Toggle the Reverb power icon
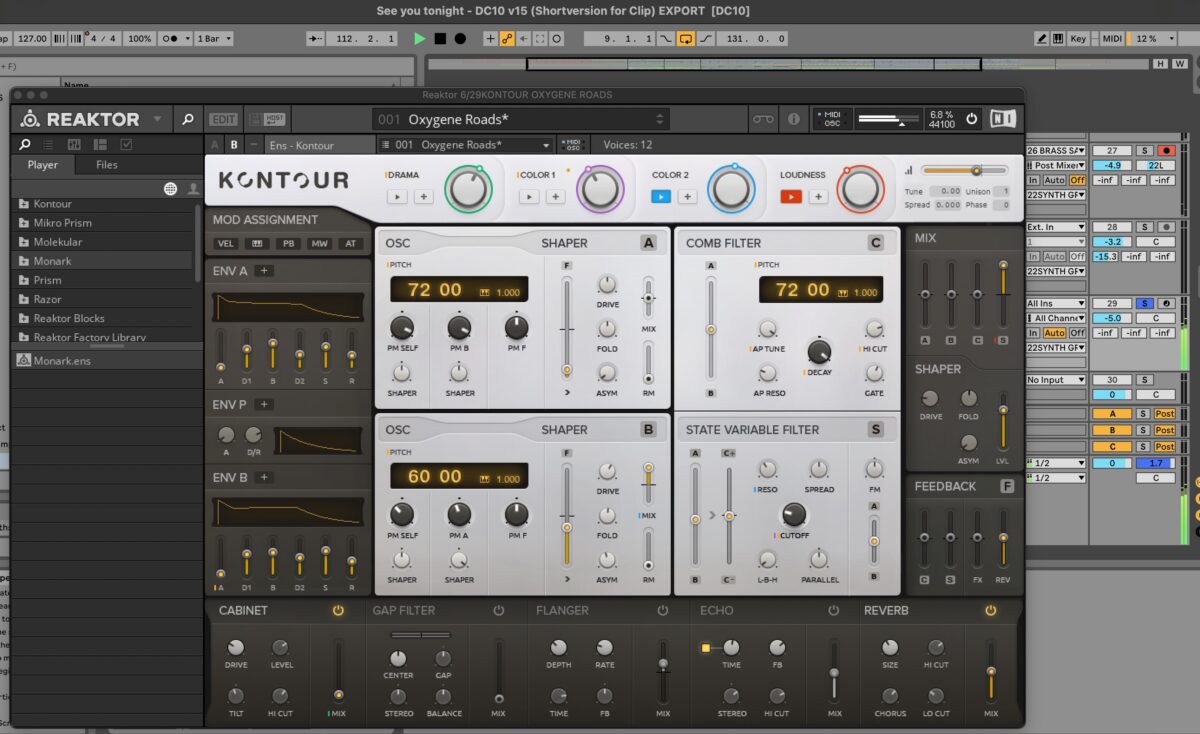Viewport: 1200px width, 734px height. click(x=990, y=610)
